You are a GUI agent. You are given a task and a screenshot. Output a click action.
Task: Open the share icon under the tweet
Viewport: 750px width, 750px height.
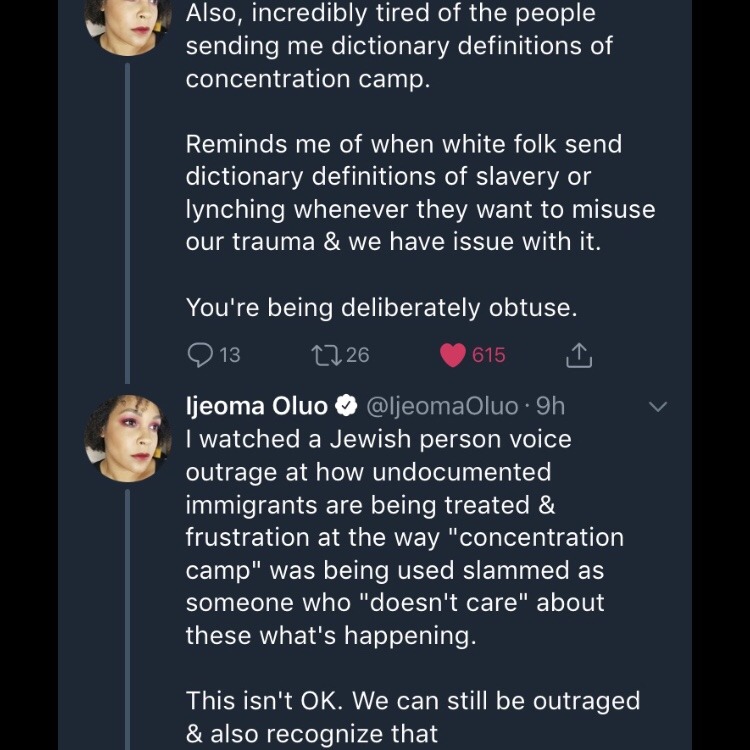579,355
